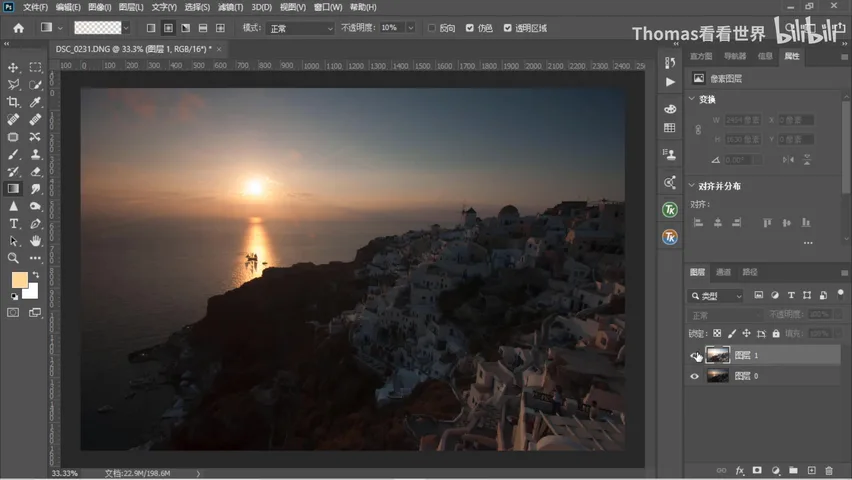Toggle lock all
This screenshot has height=480, width=852.
click(x=776, y=333)
